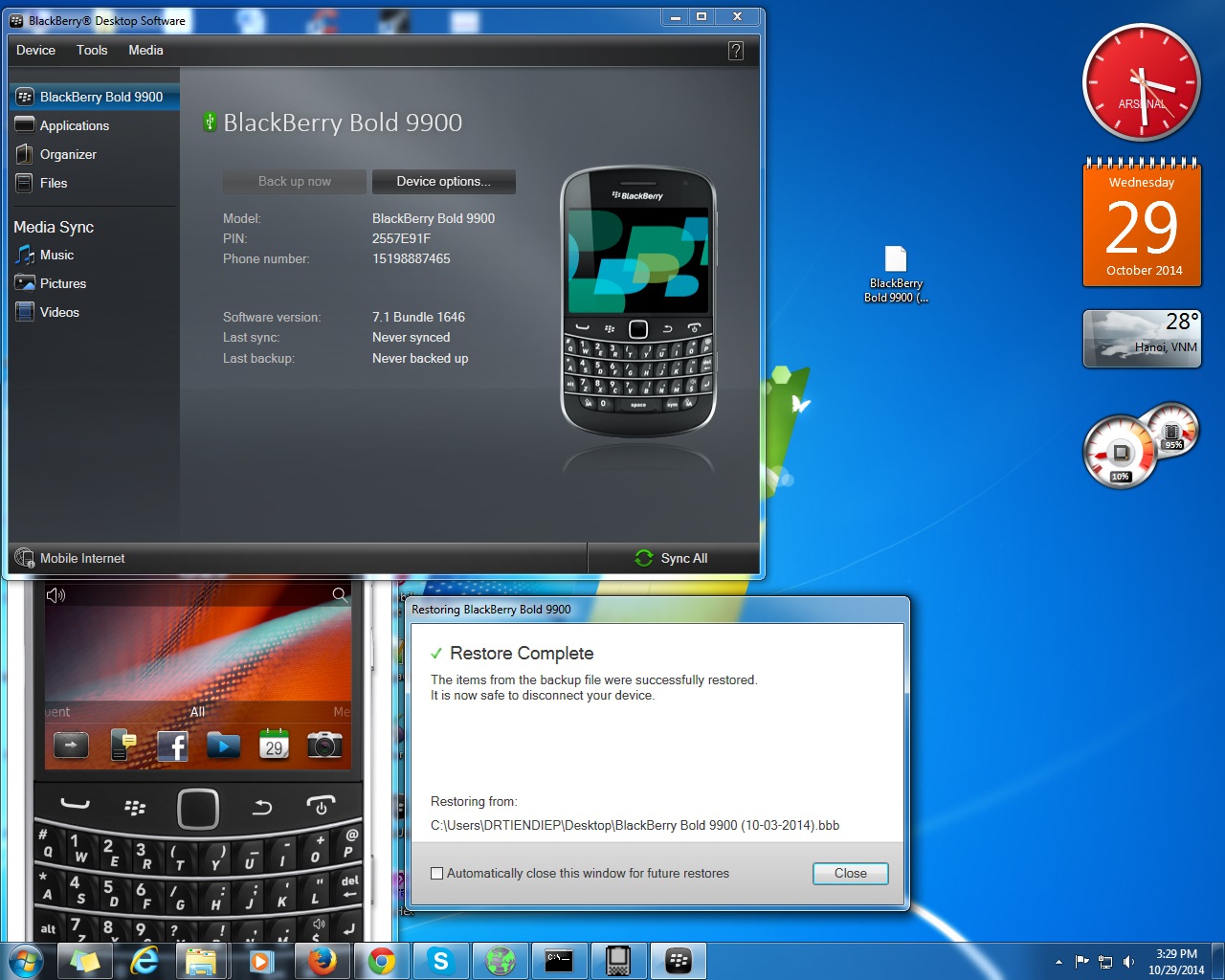Click search magnifier on phone screen

(x=339, y=594)
